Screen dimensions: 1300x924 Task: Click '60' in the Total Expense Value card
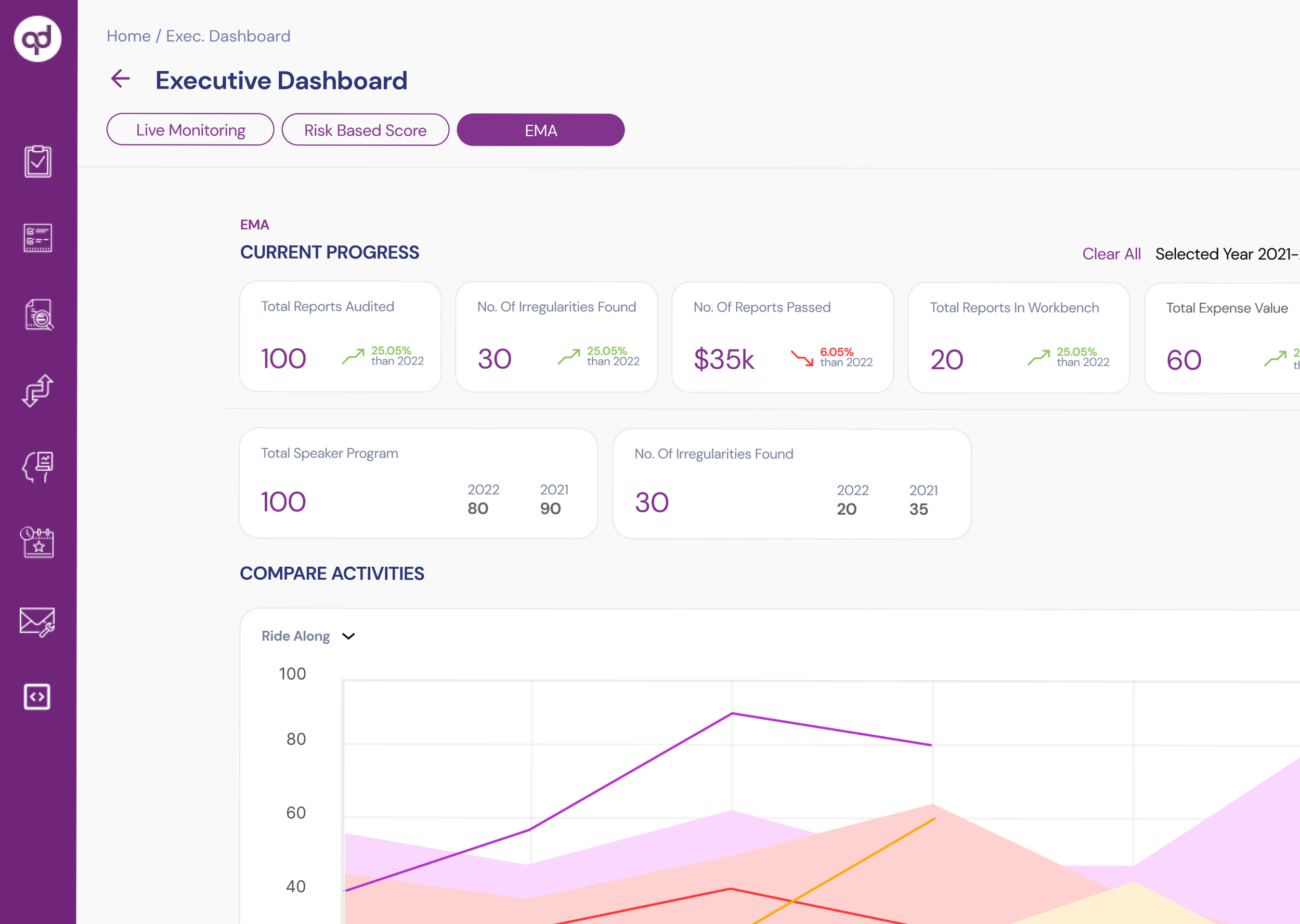coord(1184,360)
